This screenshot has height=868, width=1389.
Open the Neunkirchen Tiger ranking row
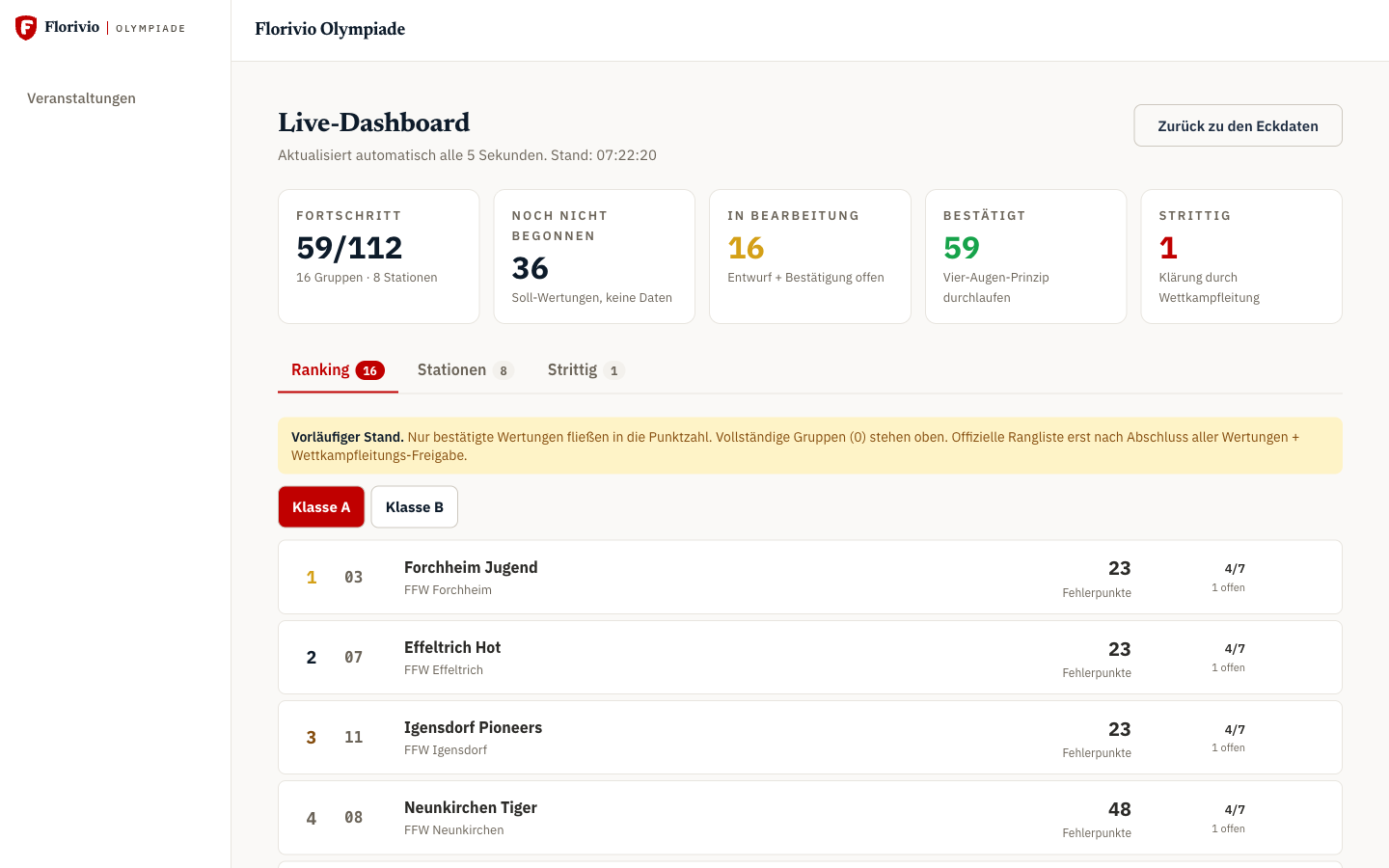point(810,817)
